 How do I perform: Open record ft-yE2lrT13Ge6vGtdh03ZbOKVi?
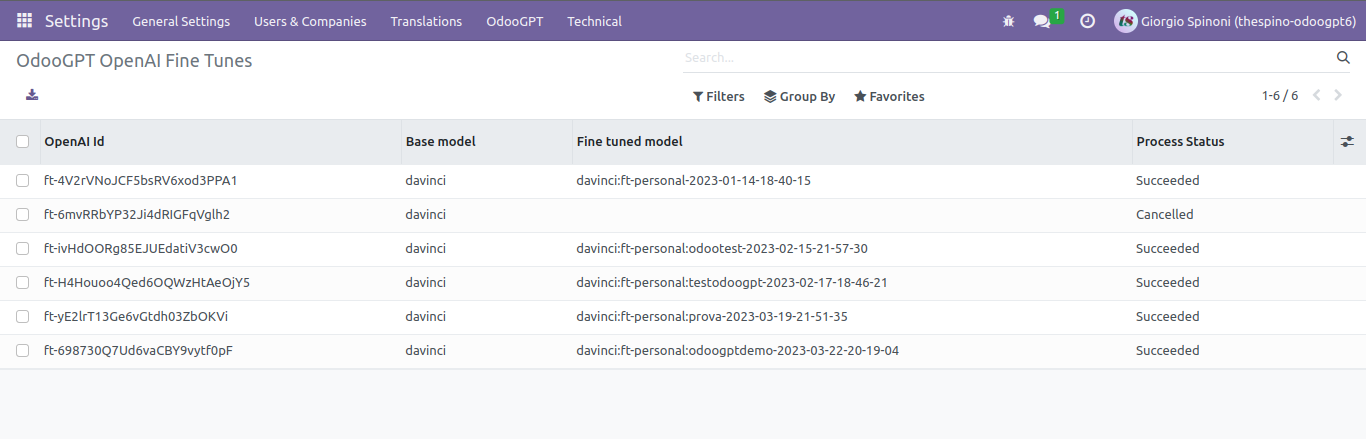[x=136, y=317]
